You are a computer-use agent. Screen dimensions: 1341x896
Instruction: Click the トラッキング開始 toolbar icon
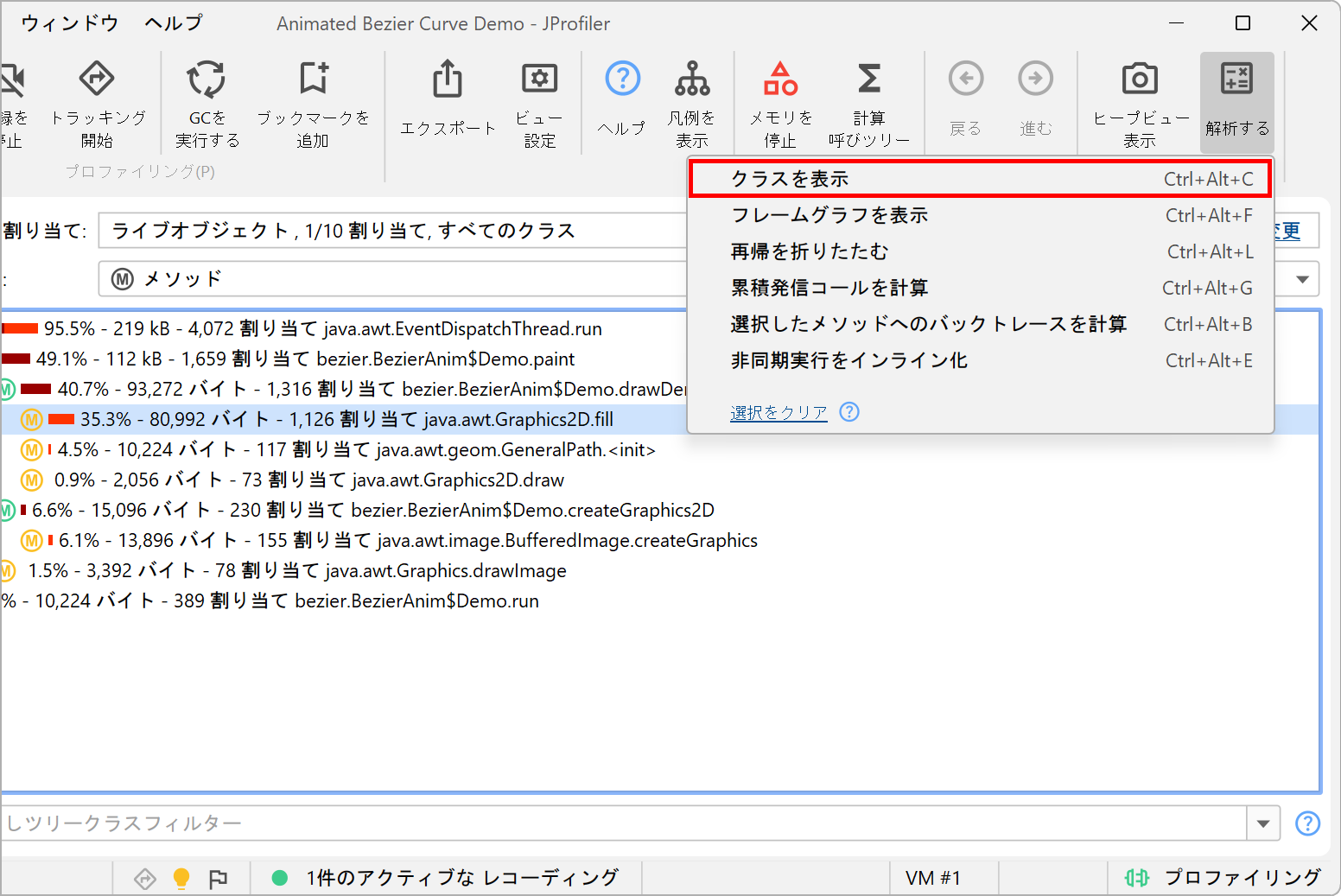[x=97, y=79]
